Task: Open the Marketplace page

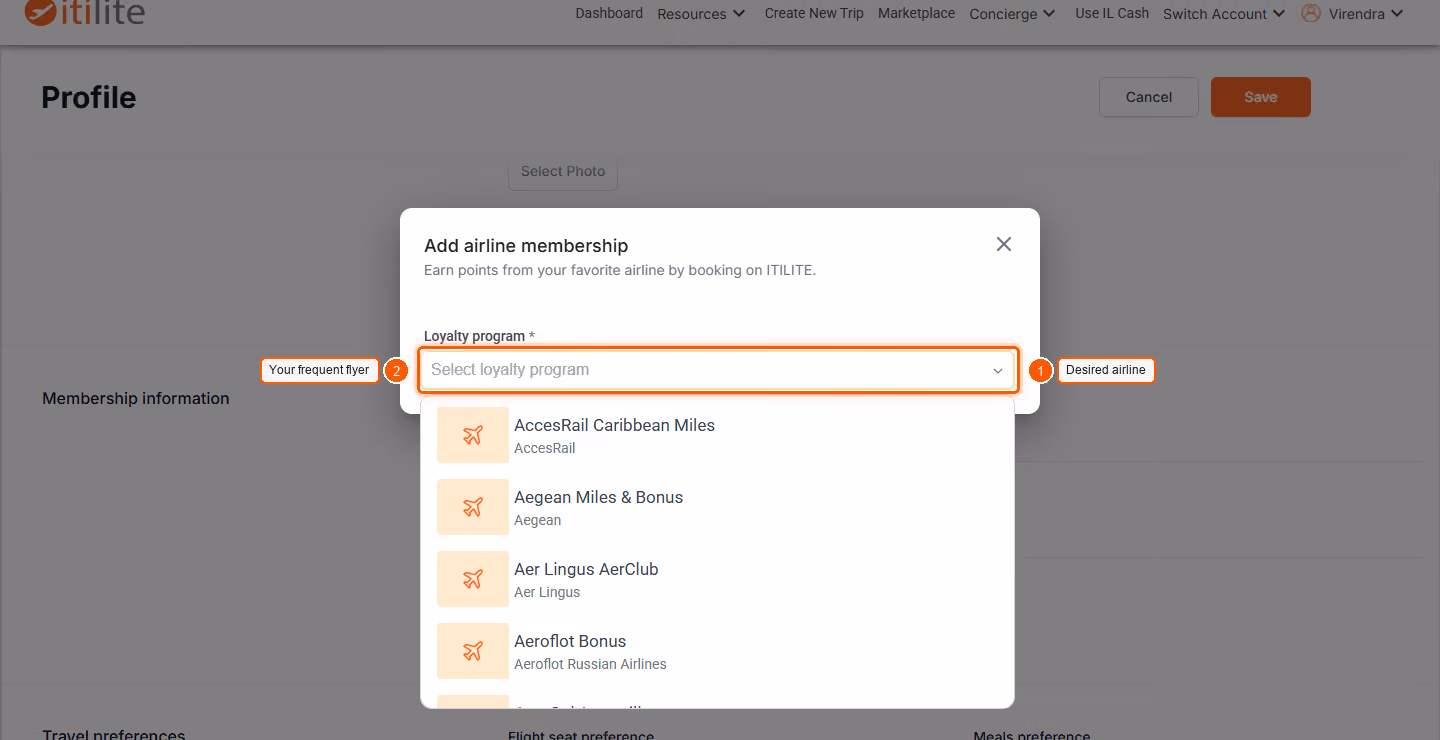Action: pyautogui.click(x=917, y=13)
